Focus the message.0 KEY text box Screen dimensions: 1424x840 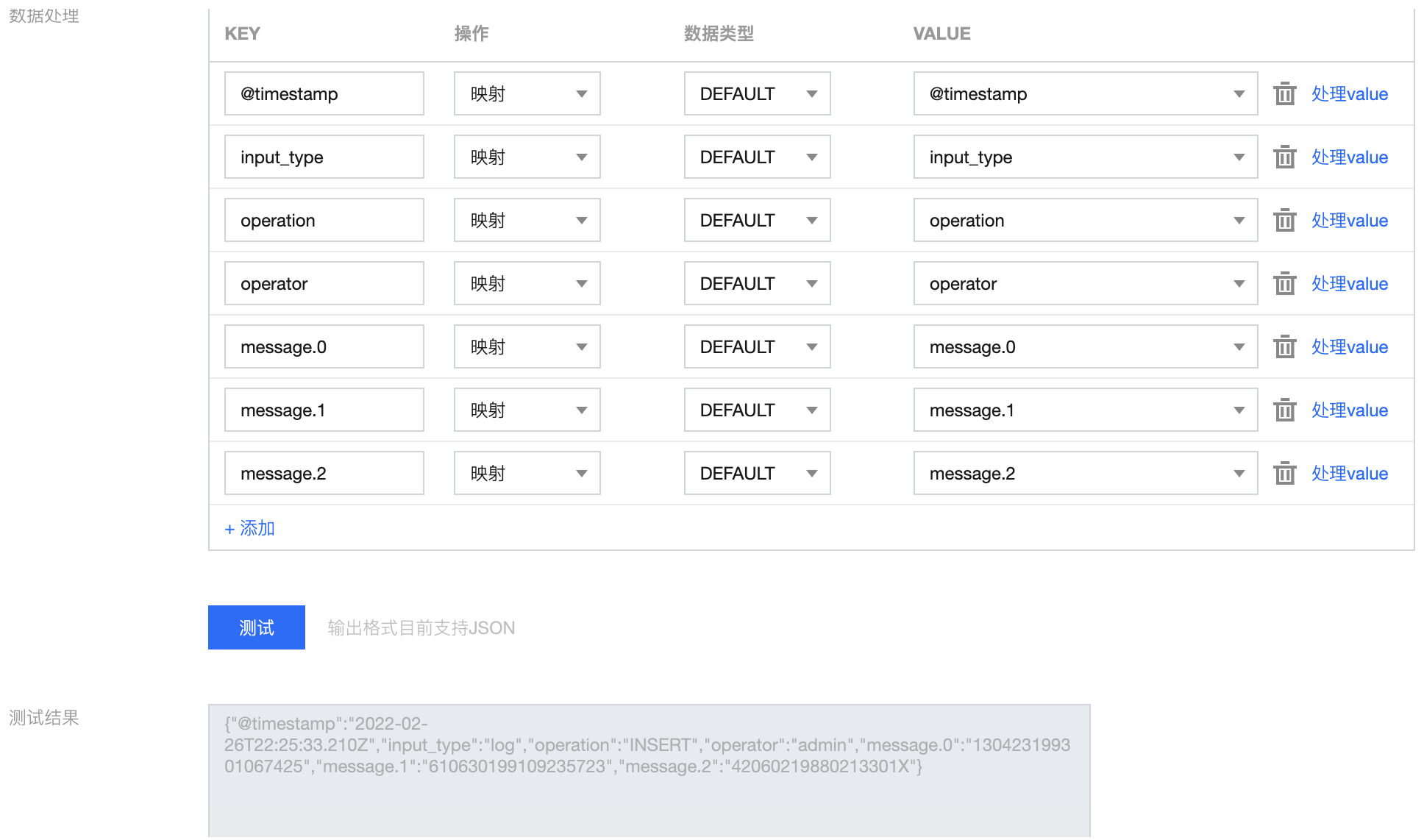[x=324, y=347]
